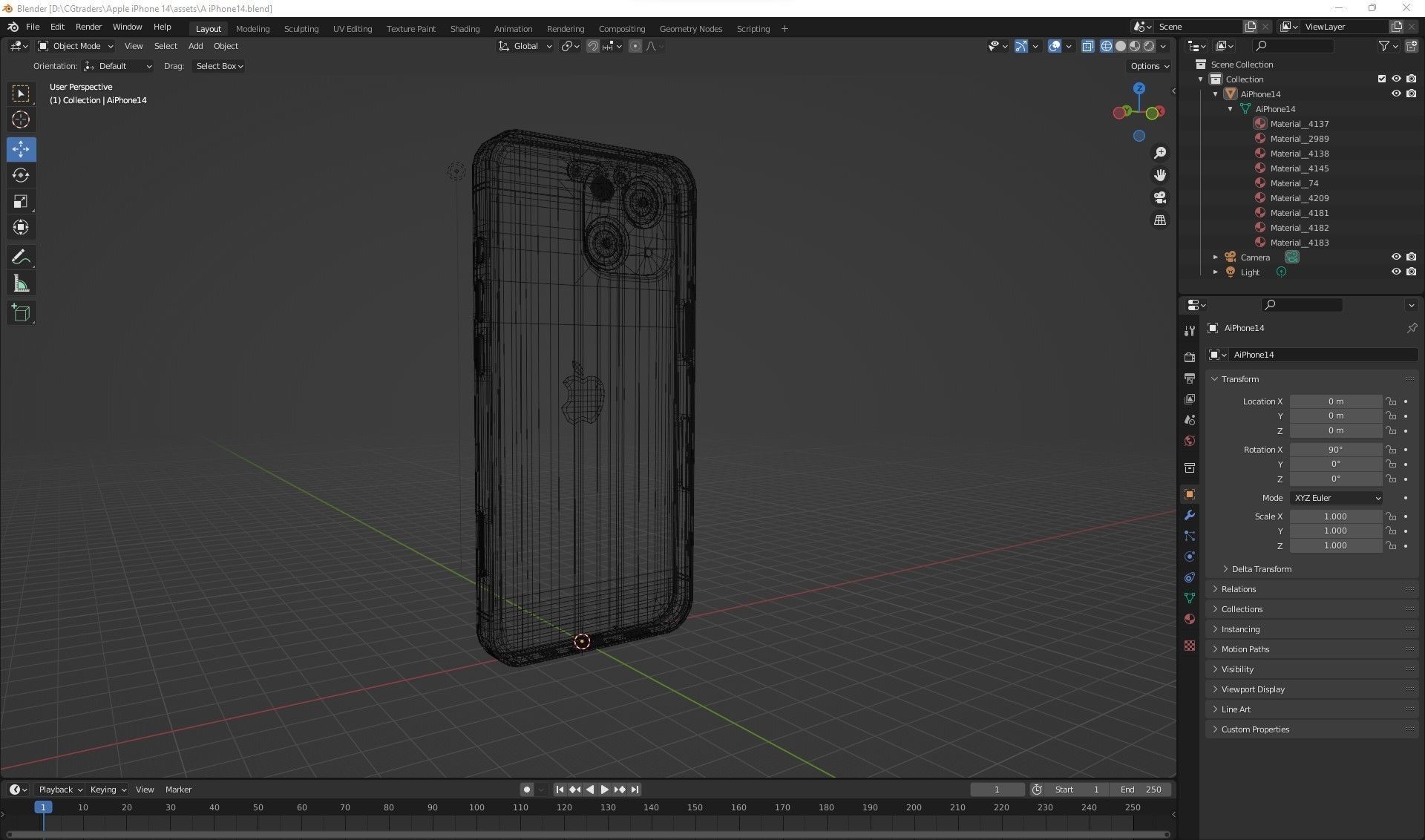Open the Keying popover in timeline
The width and height of the screenshot is (1425, 840).
click(x=108, y=790)
